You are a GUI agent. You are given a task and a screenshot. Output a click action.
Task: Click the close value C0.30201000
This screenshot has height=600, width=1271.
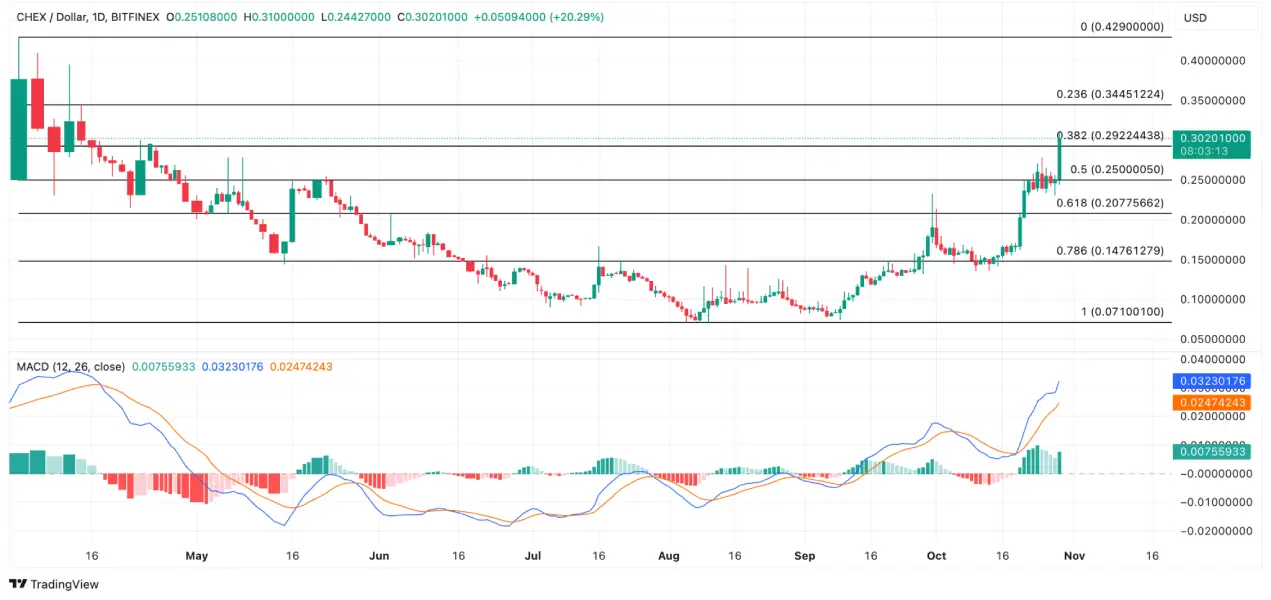point(431,17)
